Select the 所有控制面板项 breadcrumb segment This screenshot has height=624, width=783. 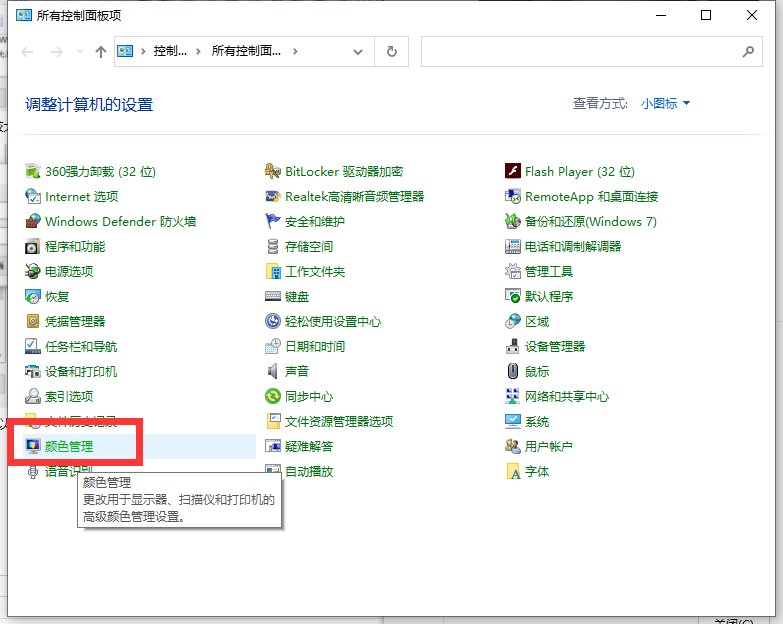coord(246,52)
